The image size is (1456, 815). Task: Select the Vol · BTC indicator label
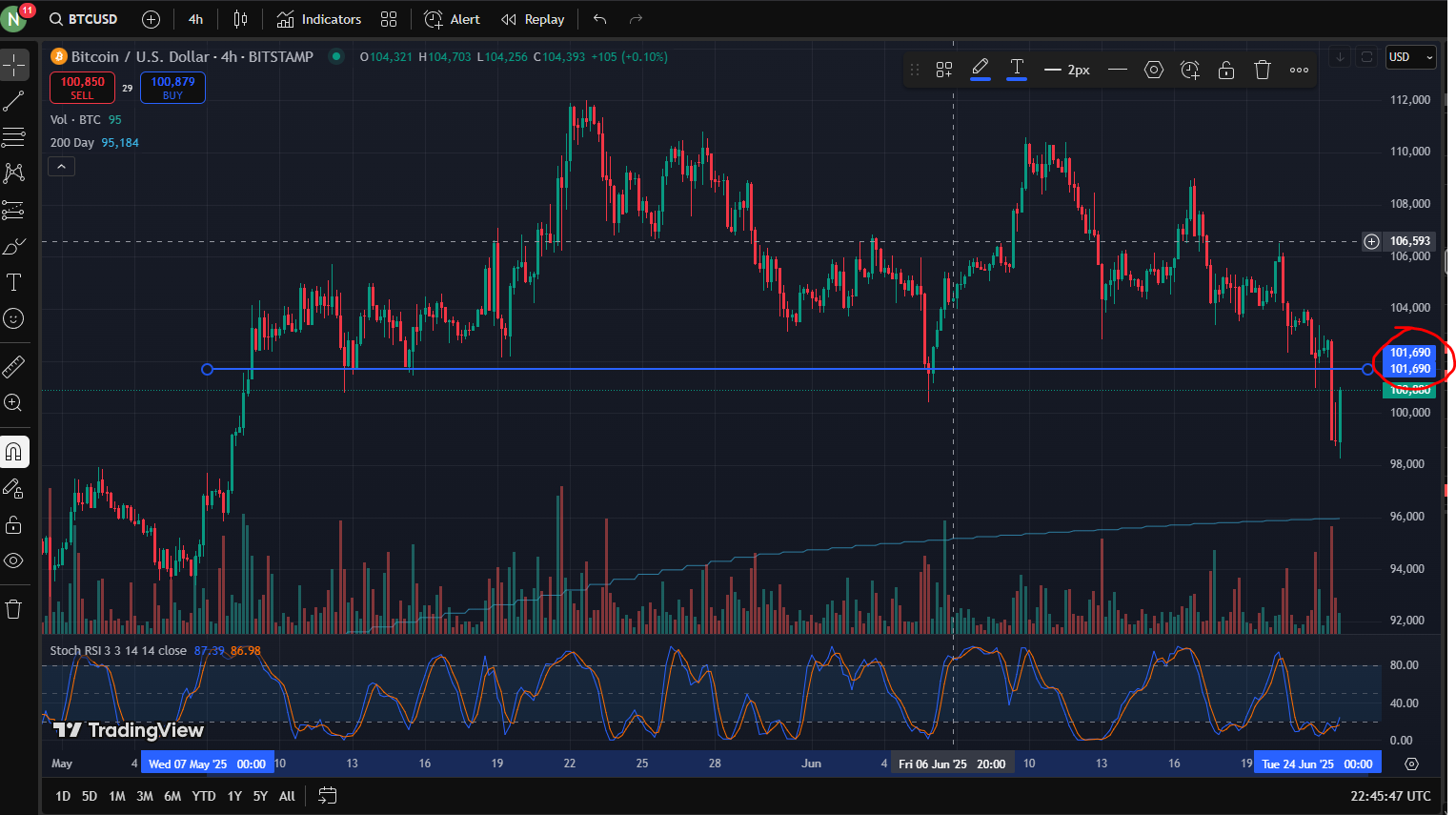point(75,120)
